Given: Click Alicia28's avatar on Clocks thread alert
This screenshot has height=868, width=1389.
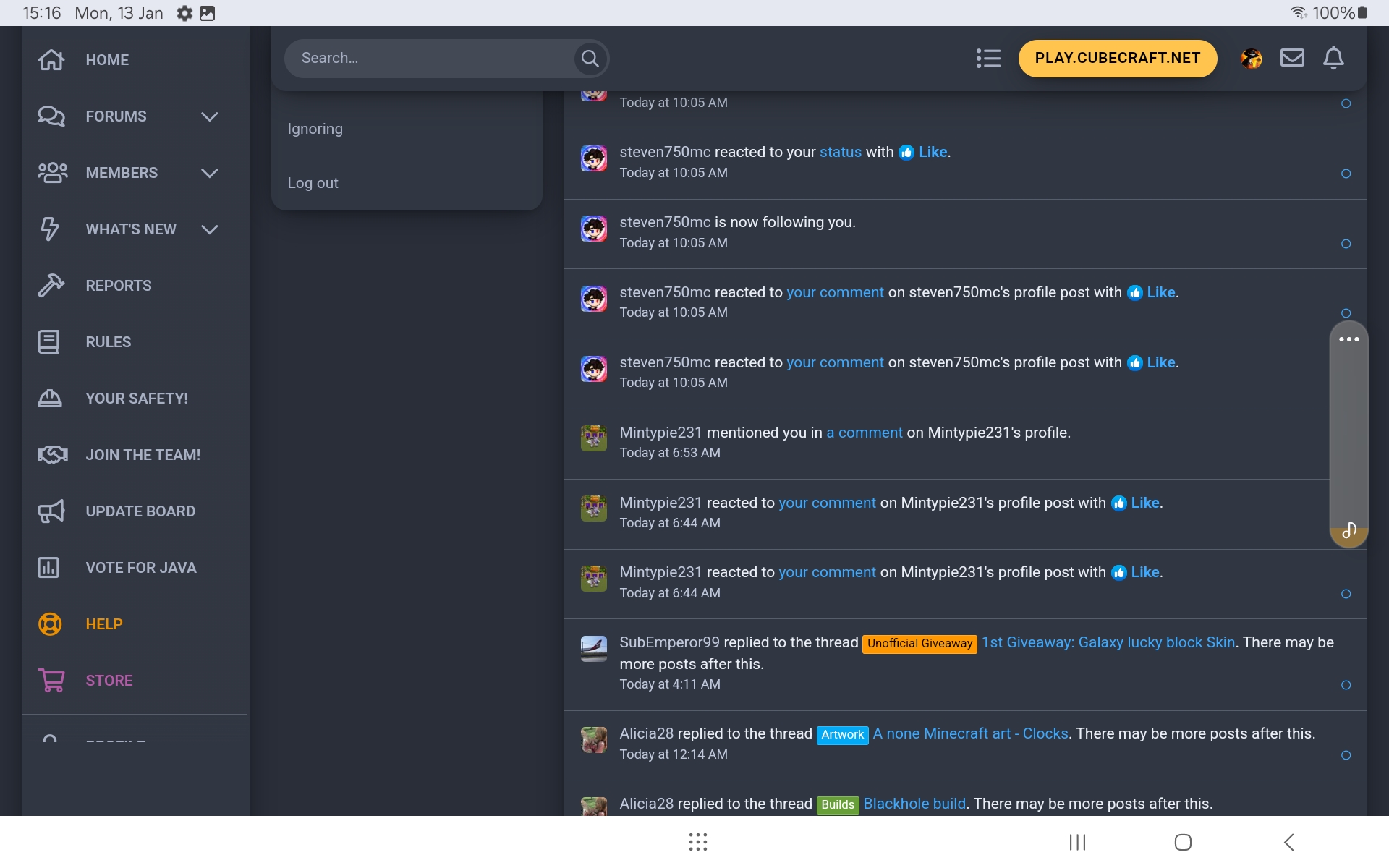Looking at the screenshot, I should click(x=594, y=740).
